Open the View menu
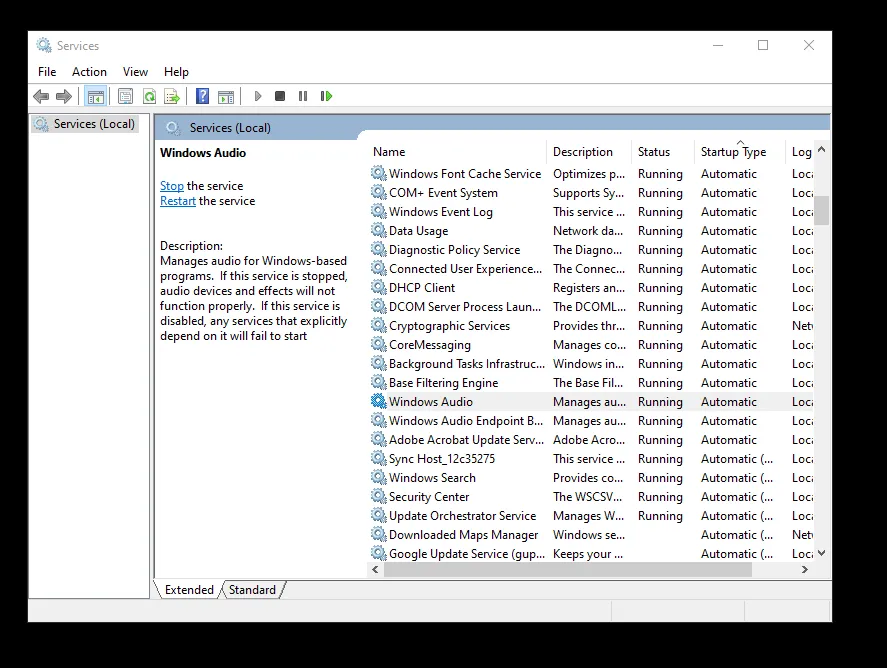The height and width of the screenshot is (668, 887). 135,71
